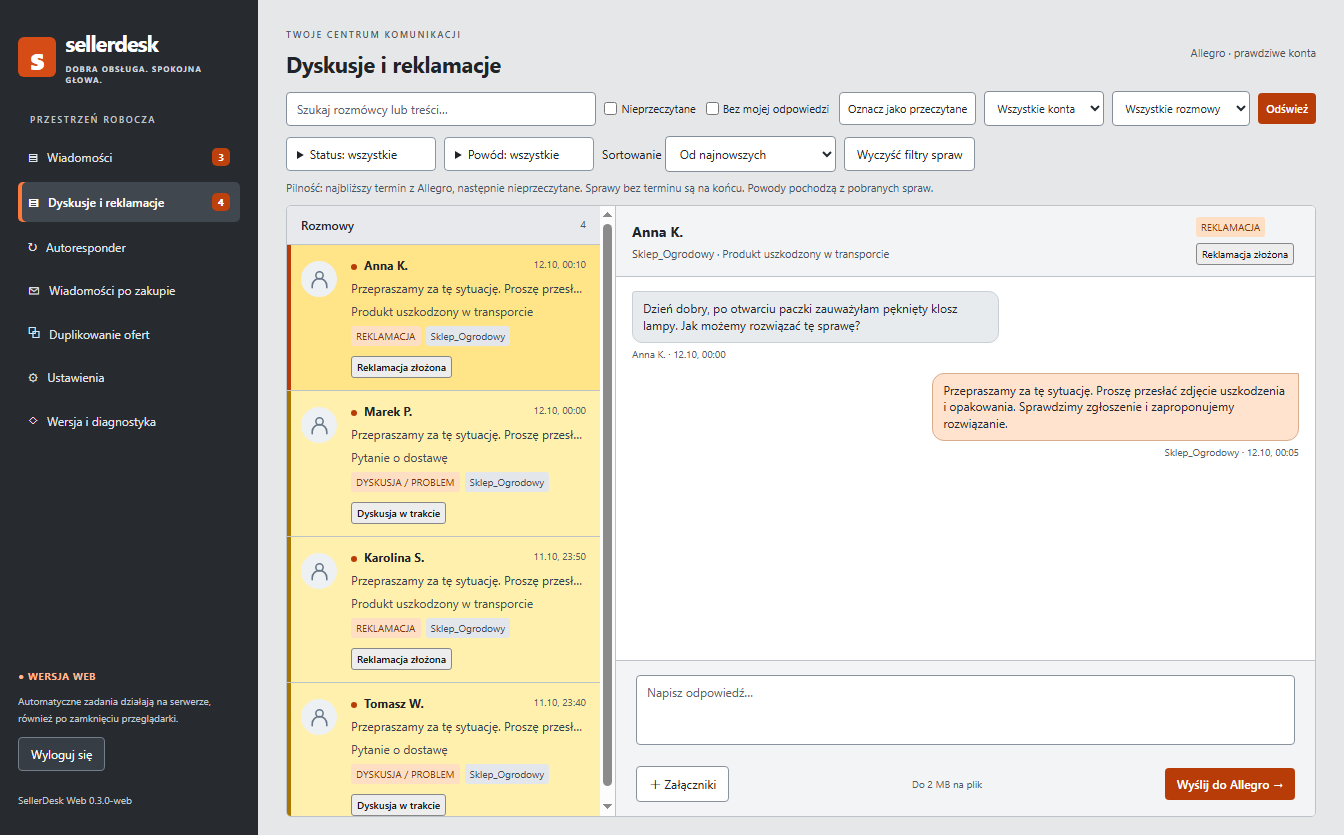Viewport: 1344px width, 835px height.
Task: Click the Rozmowy count 4
Action: (583, 225)
